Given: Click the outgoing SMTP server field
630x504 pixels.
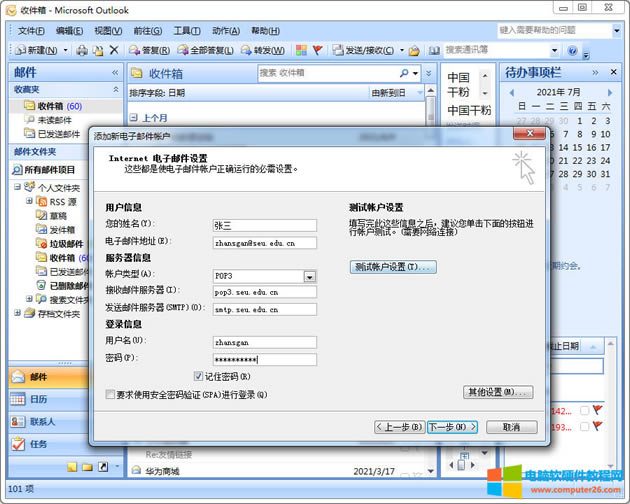Looking at the screenshot, I should [x=265, y=309].
